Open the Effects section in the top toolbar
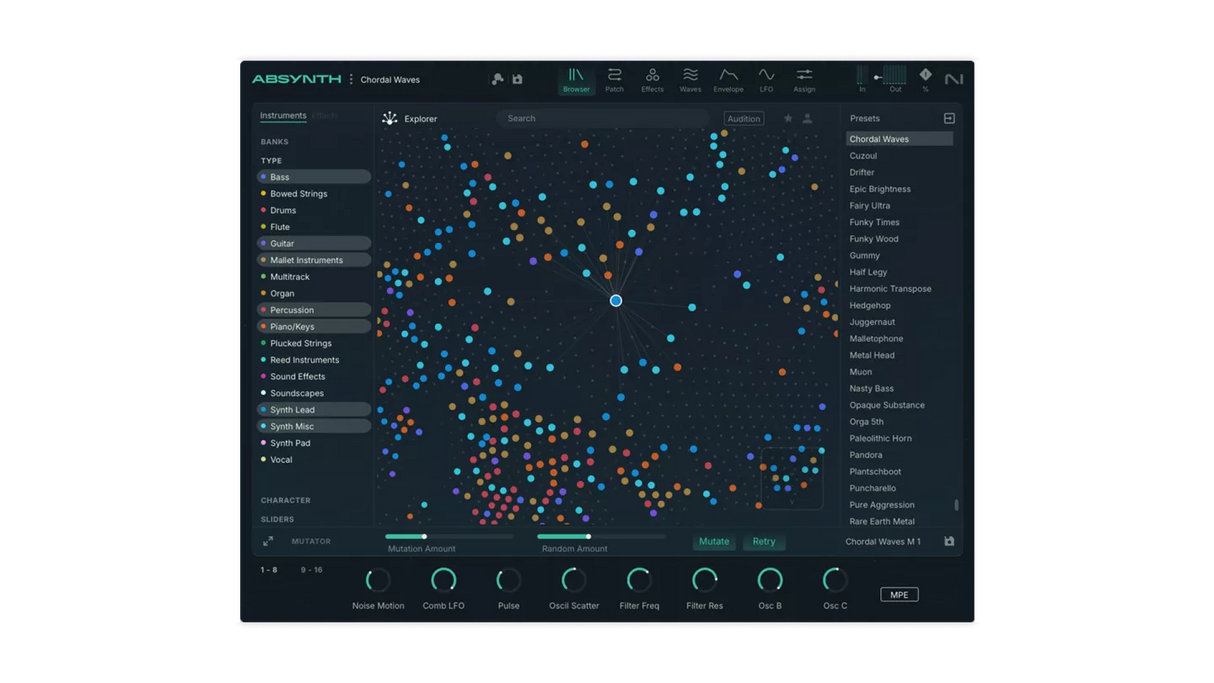Screen dimensions: 1214x683 (x=652, y=79)
